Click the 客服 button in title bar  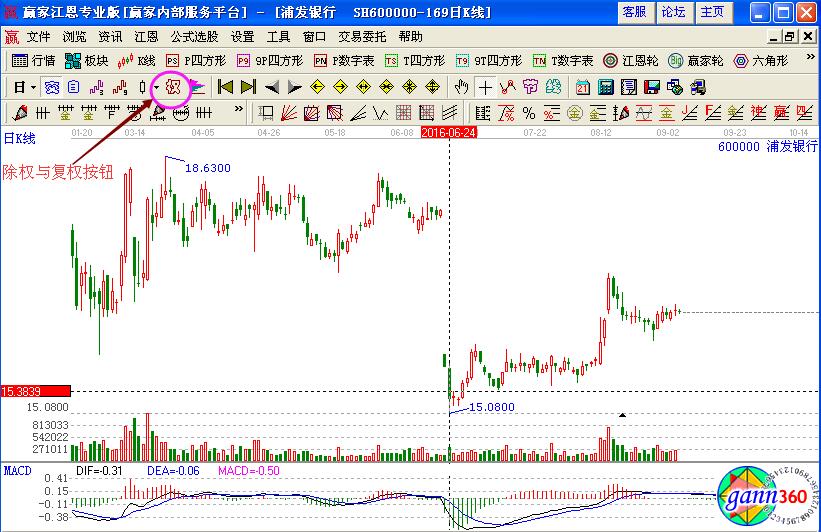click(634, 12)
